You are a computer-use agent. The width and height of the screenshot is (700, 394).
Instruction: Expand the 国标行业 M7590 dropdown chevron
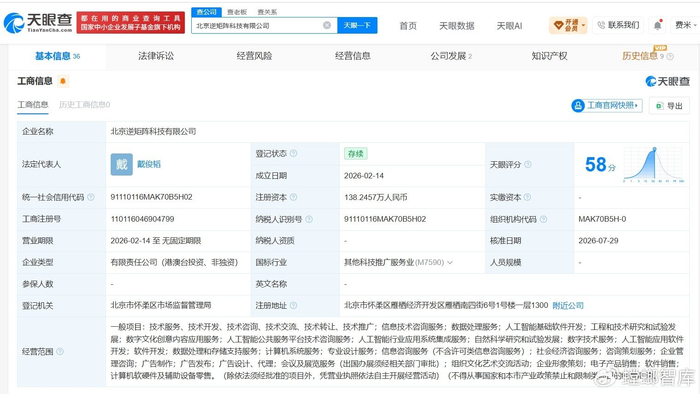pos(450,262)
